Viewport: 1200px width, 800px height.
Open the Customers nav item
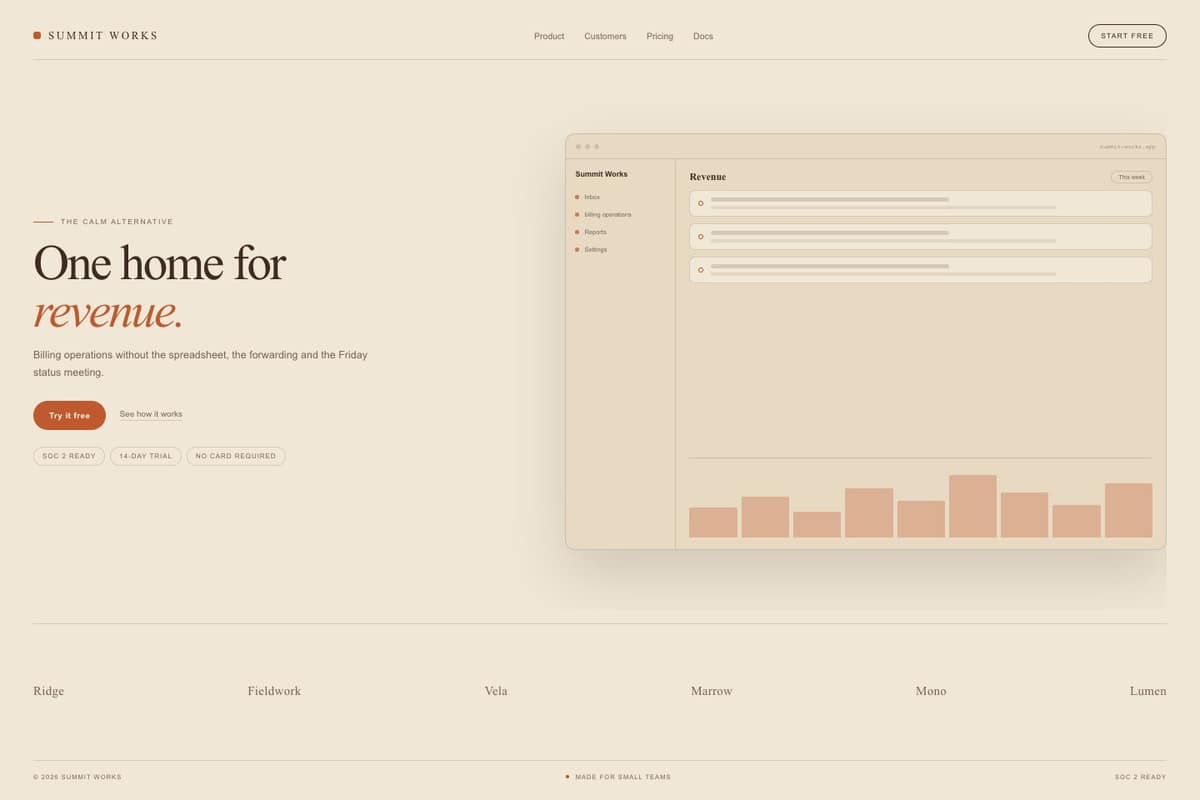click(x=605, y=36)
